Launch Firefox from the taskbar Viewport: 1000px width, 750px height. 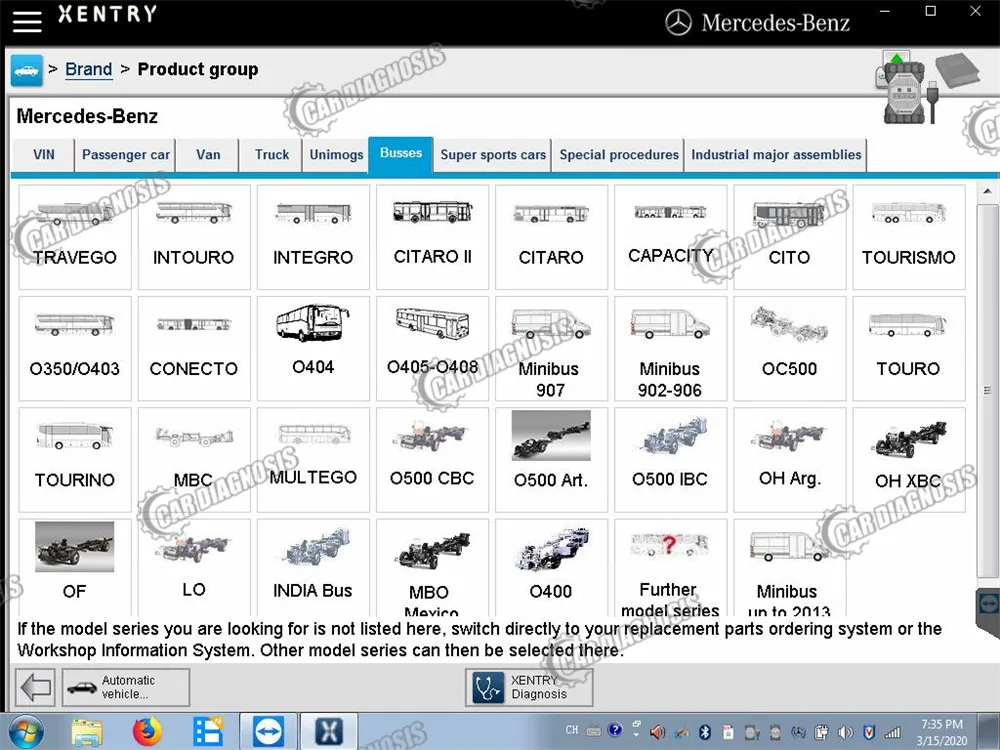click(147, 732)
